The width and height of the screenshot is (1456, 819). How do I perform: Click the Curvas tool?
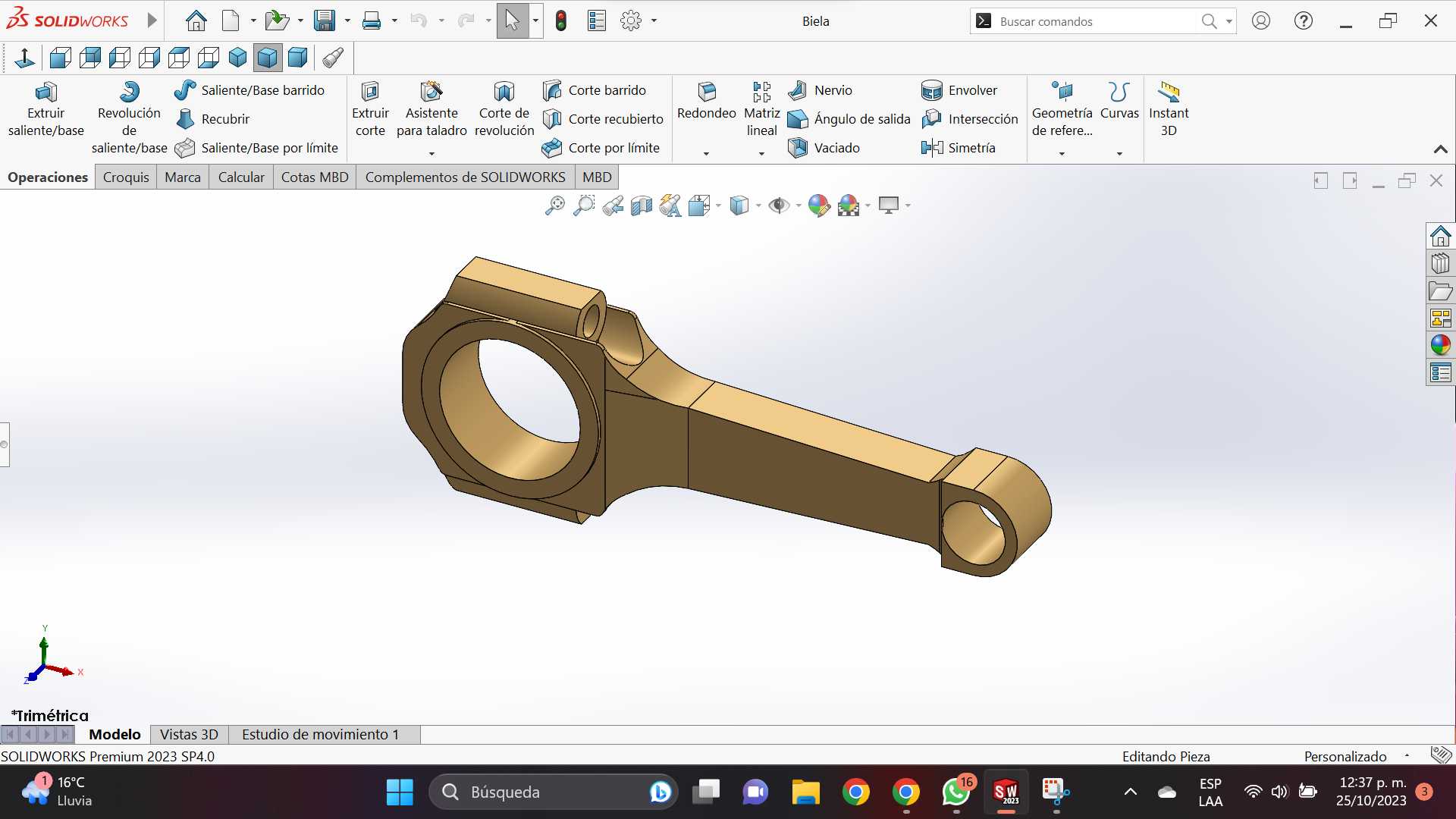click(1119, 102)
